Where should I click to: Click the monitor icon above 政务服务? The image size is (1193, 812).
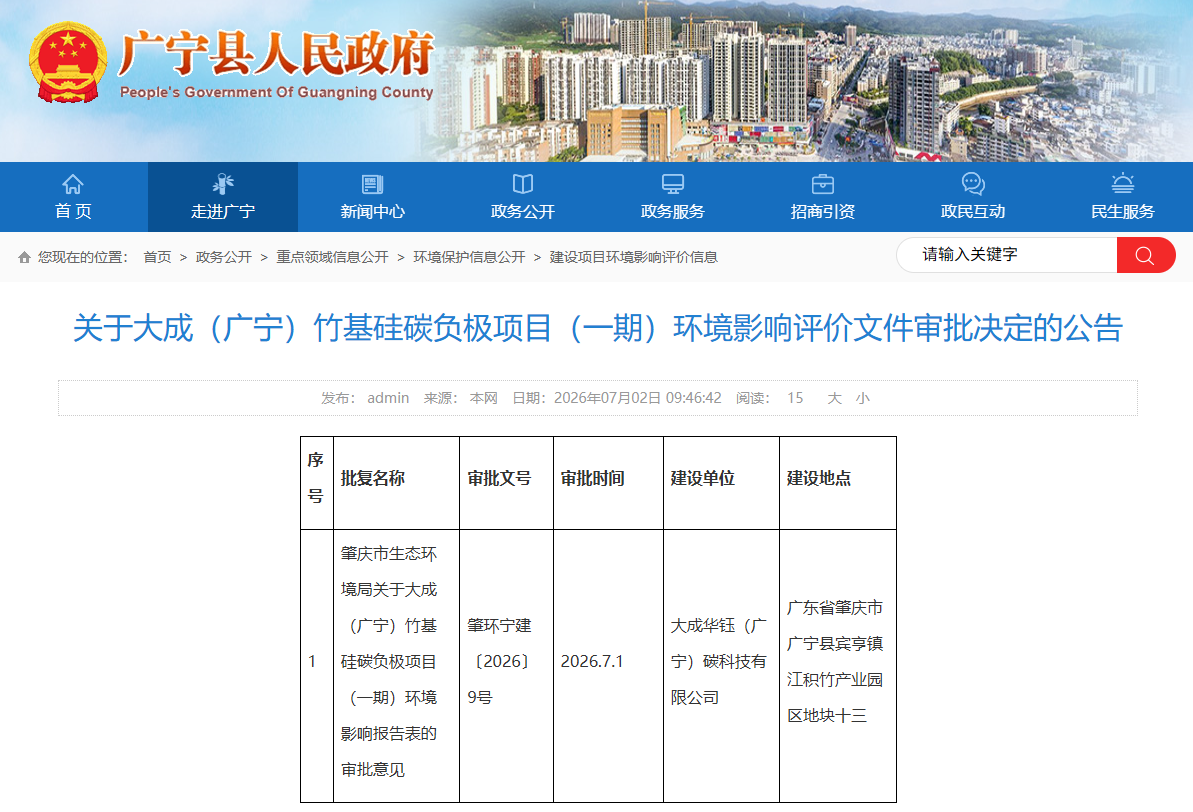coord(673,184)
